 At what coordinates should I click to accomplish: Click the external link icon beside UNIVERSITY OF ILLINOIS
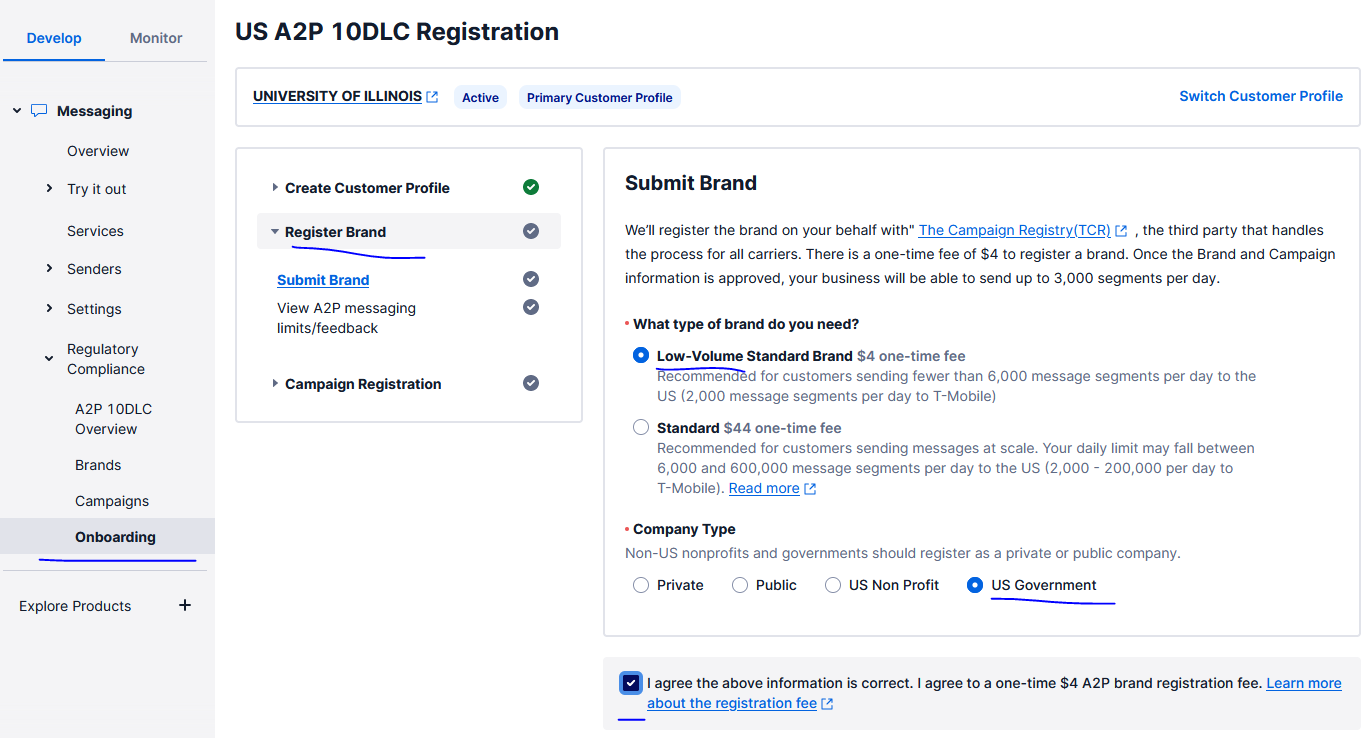point(432,96)
